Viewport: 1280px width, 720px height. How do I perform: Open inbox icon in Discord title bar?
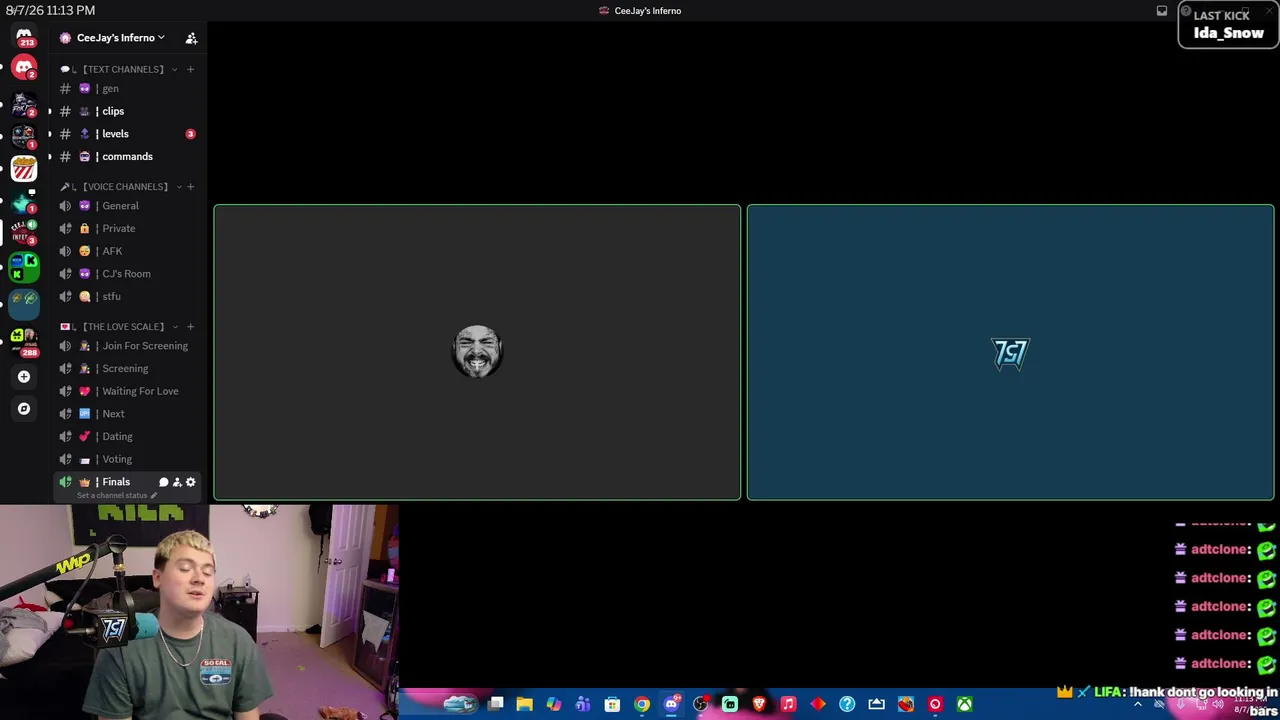pos(1162,11)
